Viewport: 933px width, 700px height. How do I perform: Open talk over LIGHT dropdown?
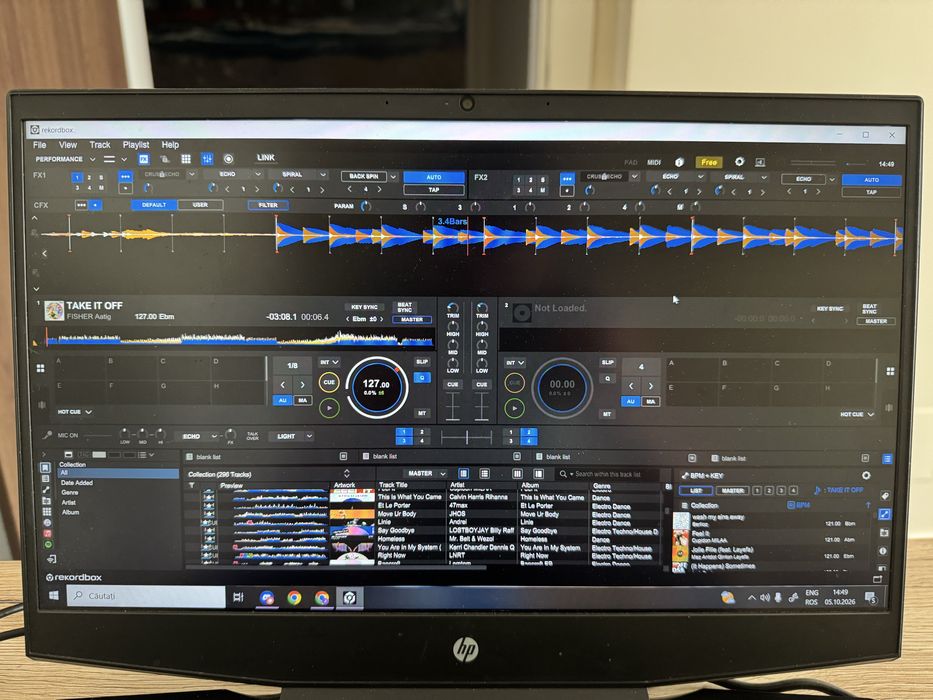pos(309,436)
